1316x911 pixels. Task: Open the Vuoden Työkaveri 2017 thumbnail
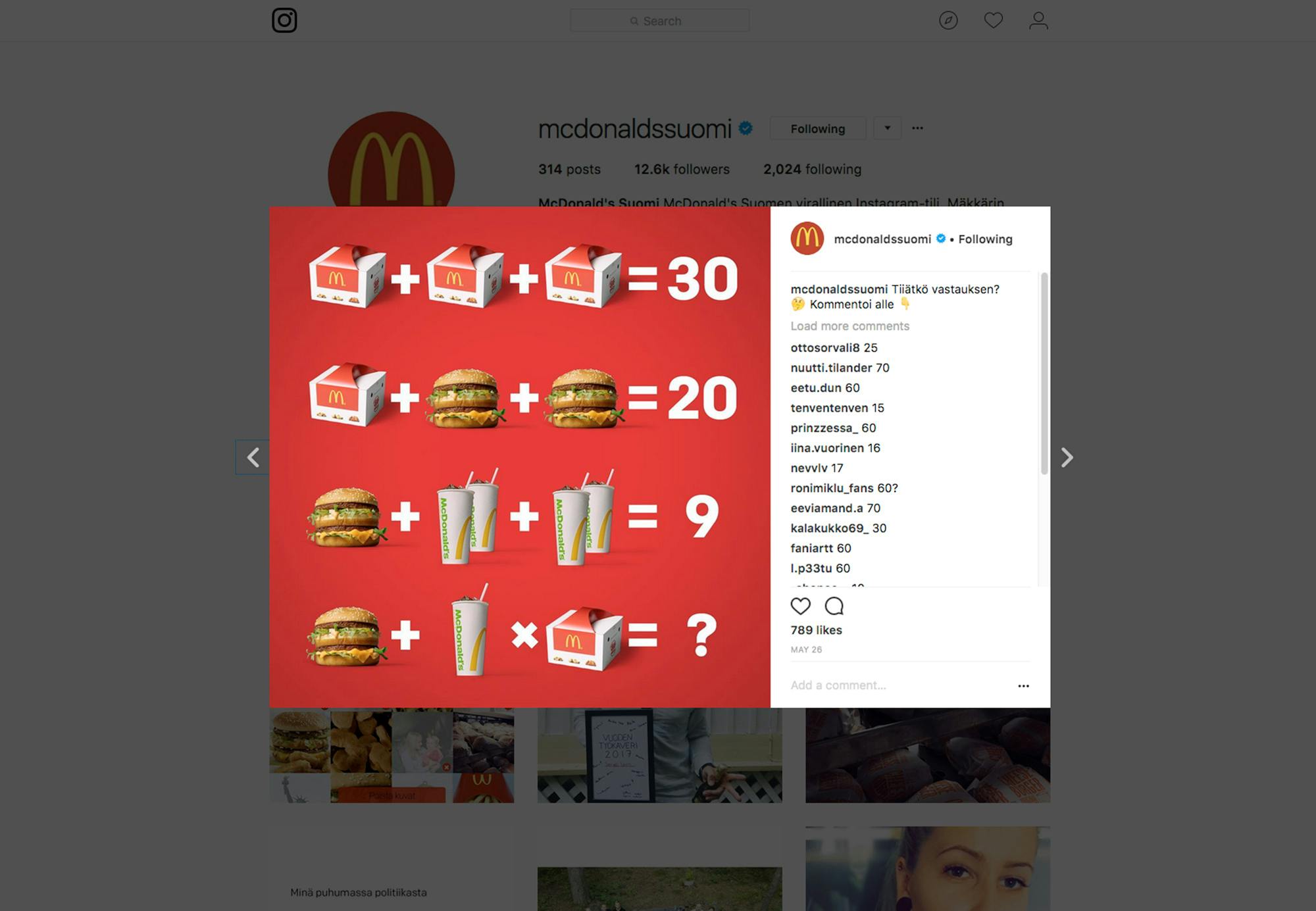(659, 754)
